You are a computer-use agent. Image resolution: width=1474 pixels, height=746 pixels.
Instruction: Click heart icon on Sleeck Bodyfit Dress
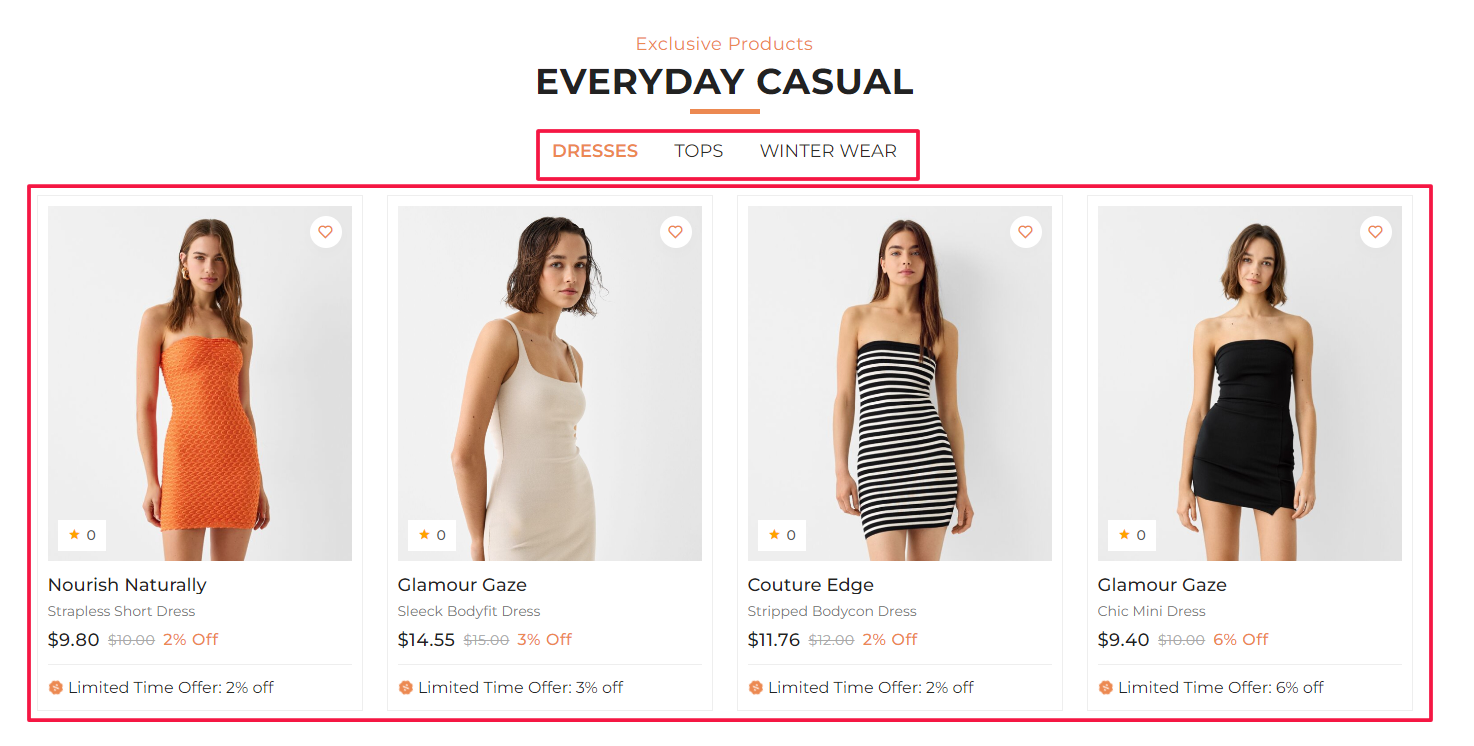[675, 232]
